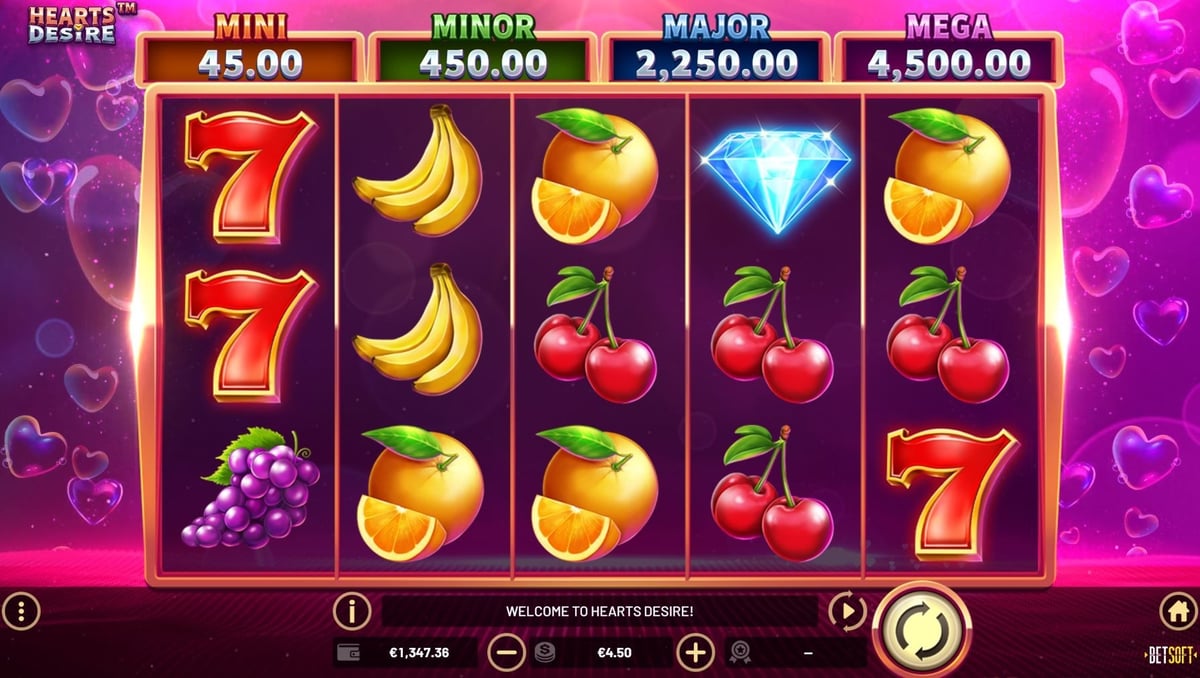This screenshot has width=1200, height=678.
Task: Increase the bet with the plus button
Action: tap(695, 653)
